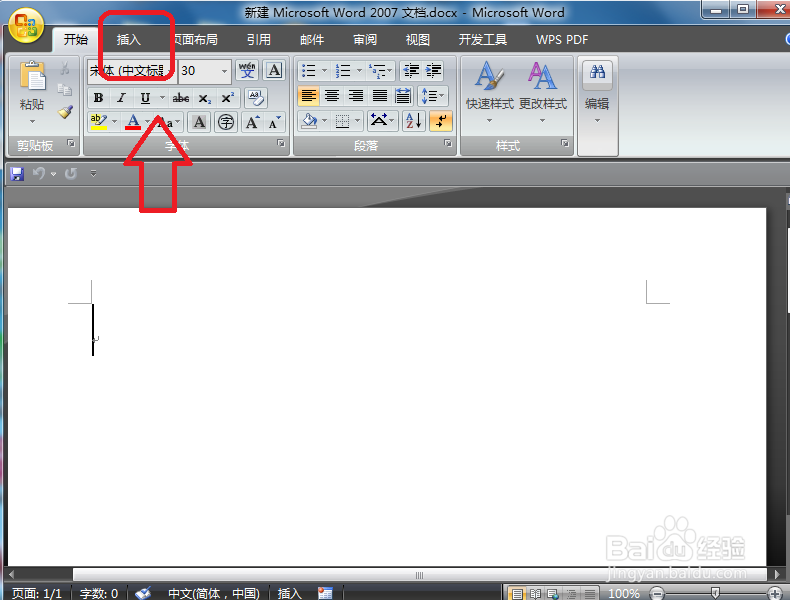Open line spacing dropdown

432,96
